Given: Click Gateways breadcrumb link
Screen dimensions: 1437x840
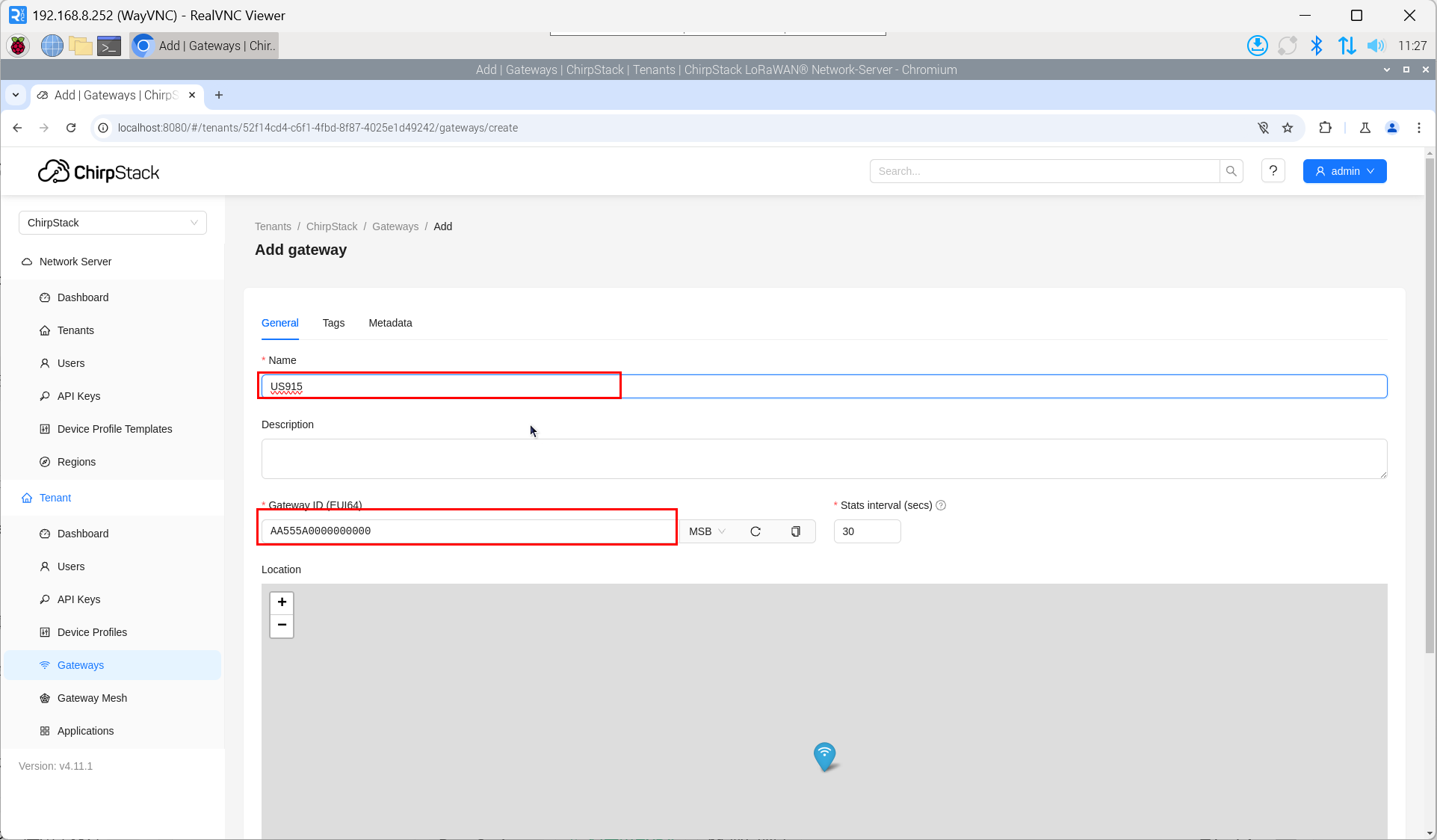Looking at the screenshot, I should [x=395, y=226].
